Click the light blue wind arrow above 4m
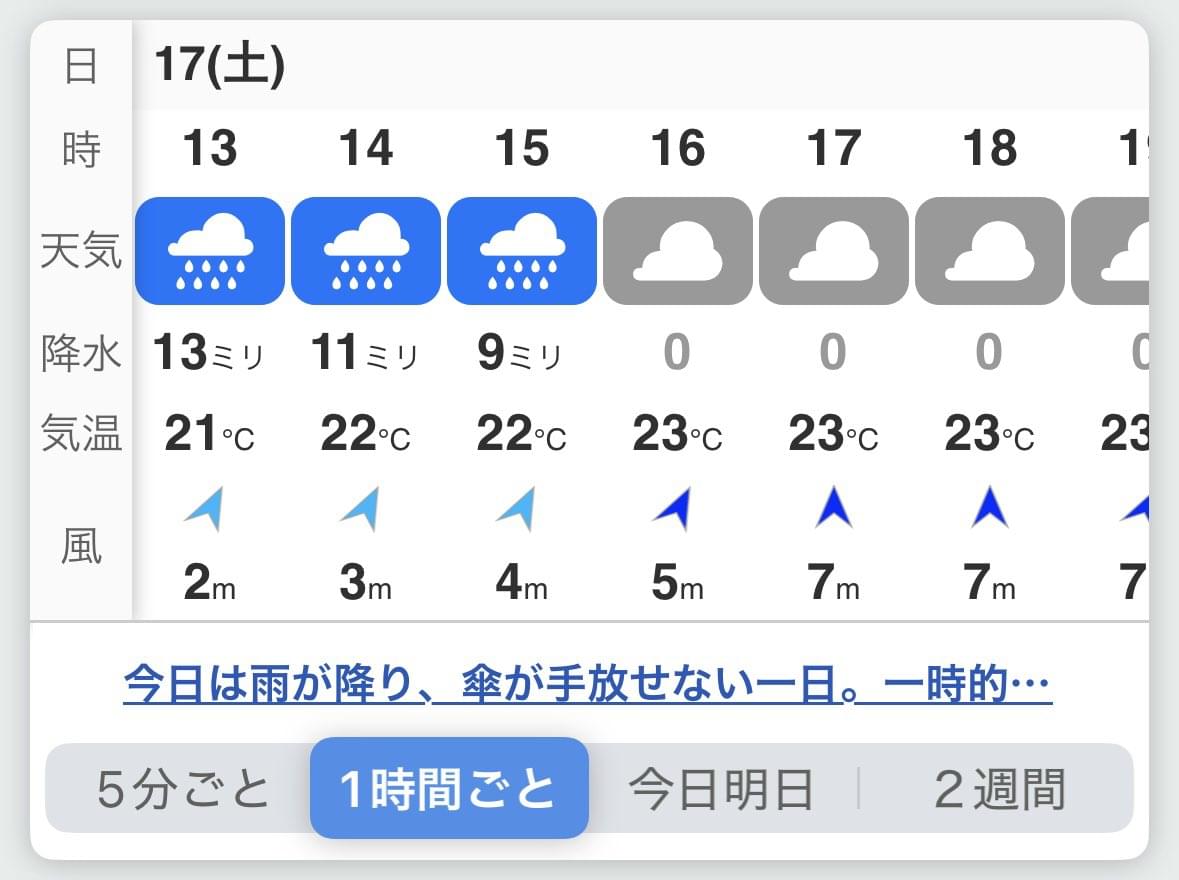Viewport: 1179px width, 880px height. (x=517, y=508)
